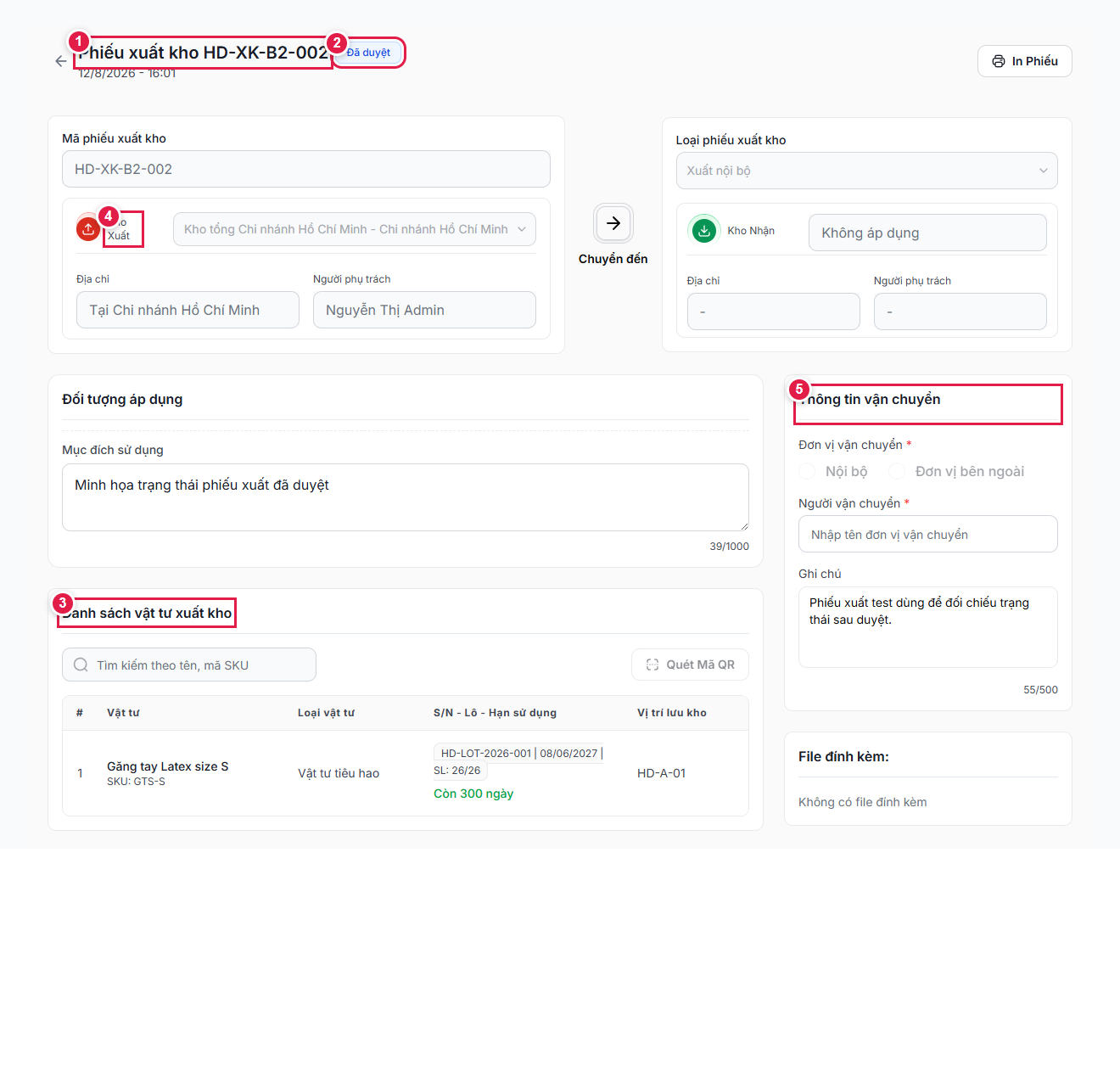Expand the Loại phiếu xuất kho dropdown
The width and height of the screenshot is (1120, 1077).
coord(866,171)
